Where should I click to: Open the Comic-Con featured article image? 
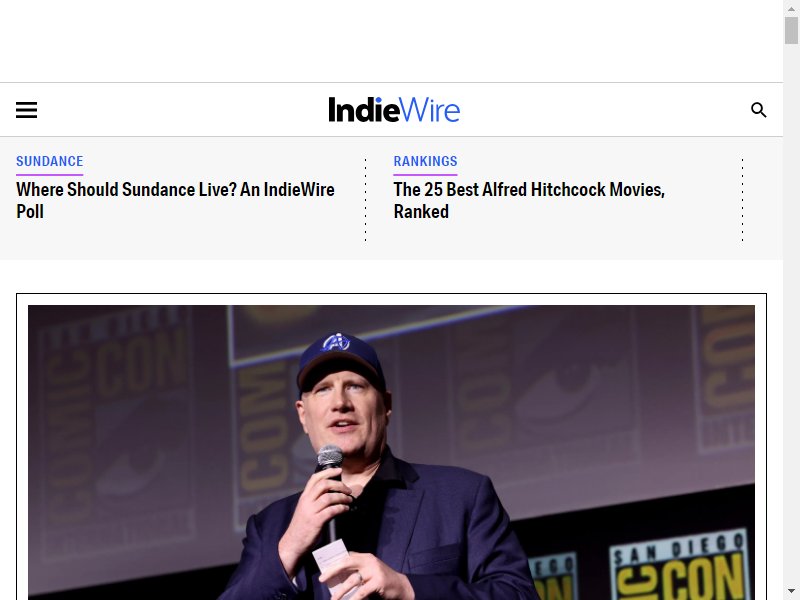(391, 453)
